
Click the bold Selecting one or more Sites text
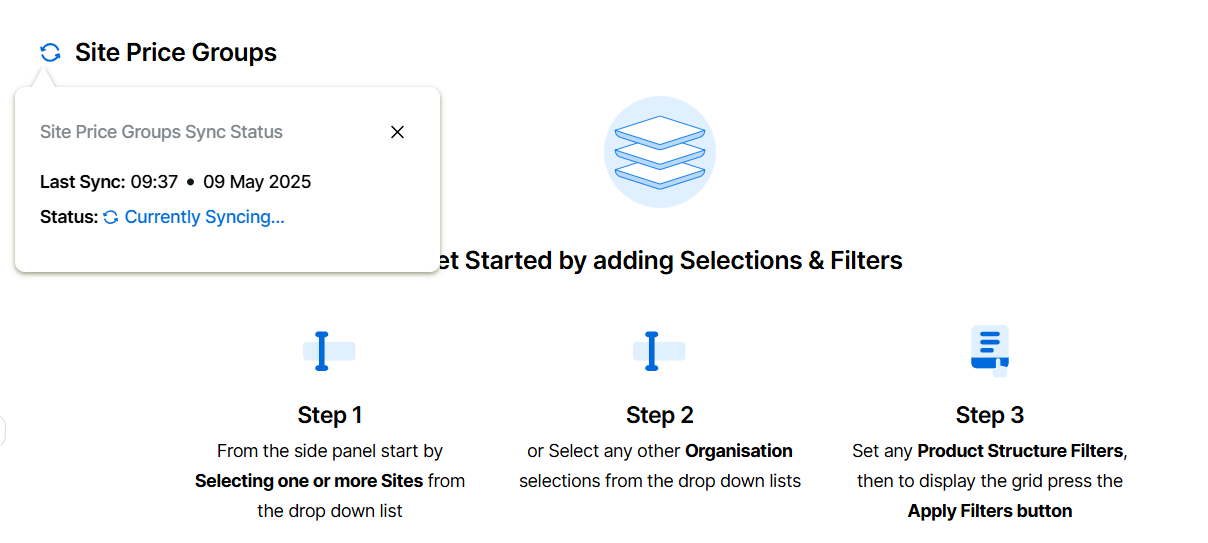(308, 481)
